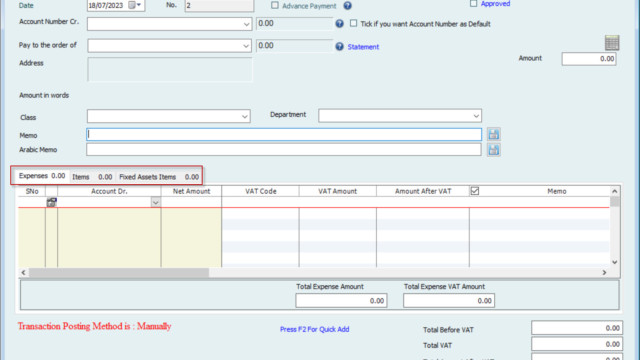The height and width of the screenshot is (360, 640).
Task: Enable the Advance Payment checkbox
Action: (x=275, y=5)
